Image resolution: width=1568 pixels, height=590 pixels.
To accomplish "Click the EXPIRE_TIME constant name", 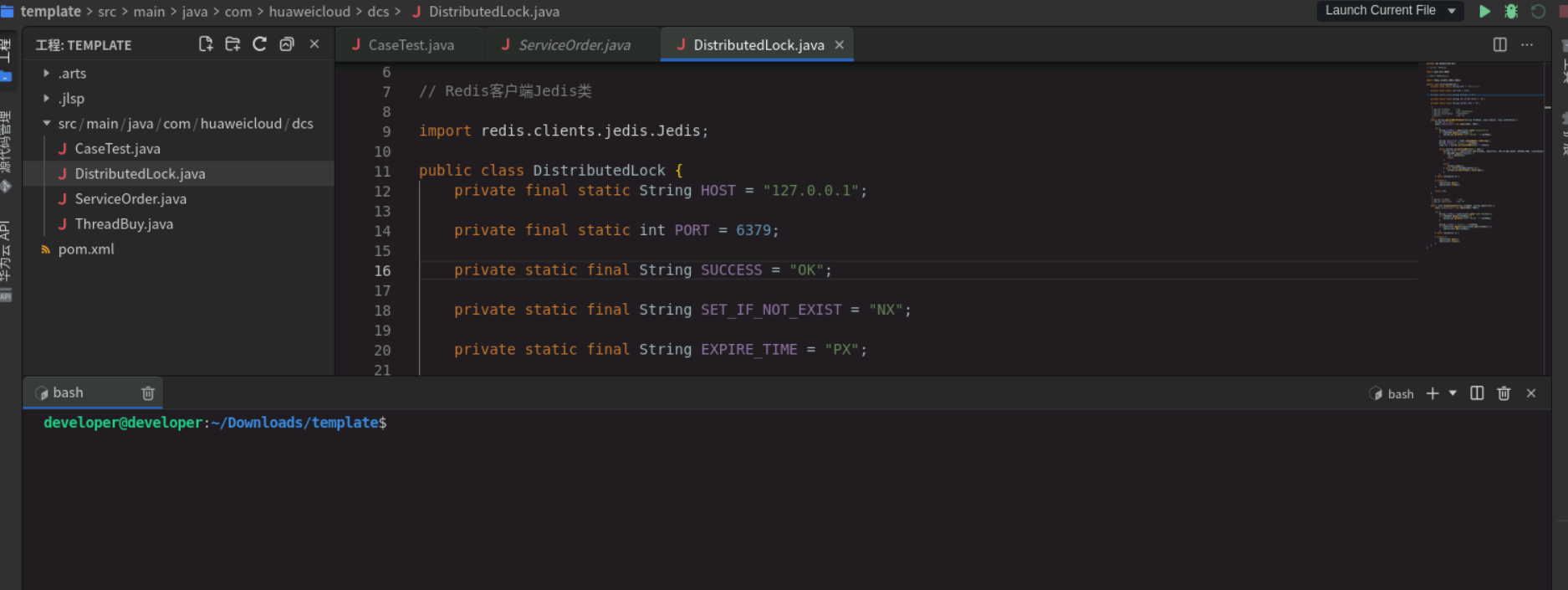I will [748, 350].
